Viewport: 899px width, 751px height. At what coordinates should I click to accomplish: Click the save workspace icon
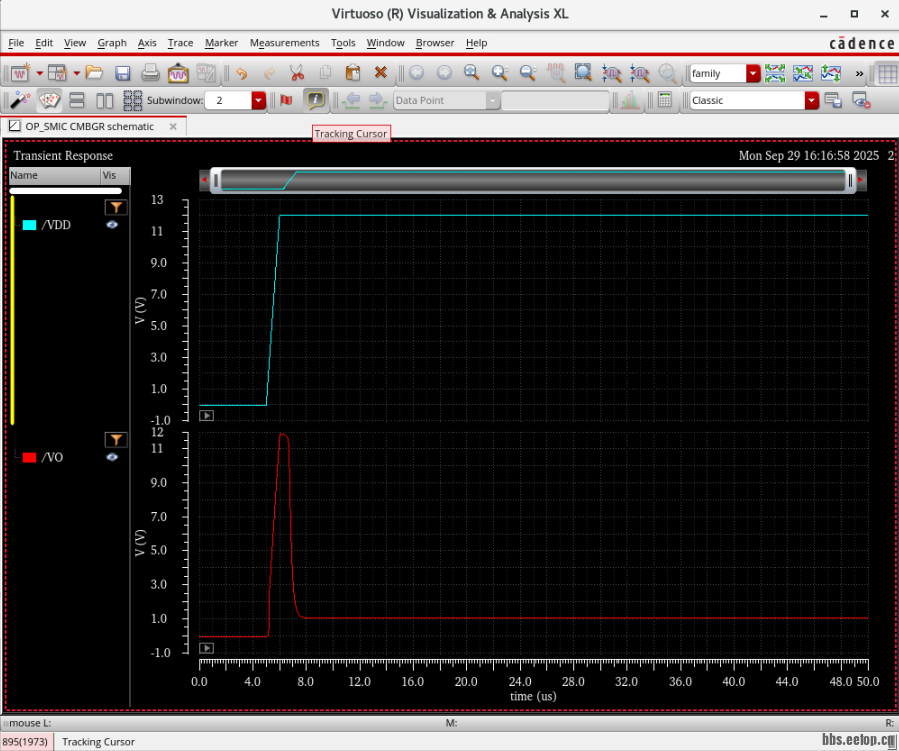pyautogui.click(x=833, y=100)
